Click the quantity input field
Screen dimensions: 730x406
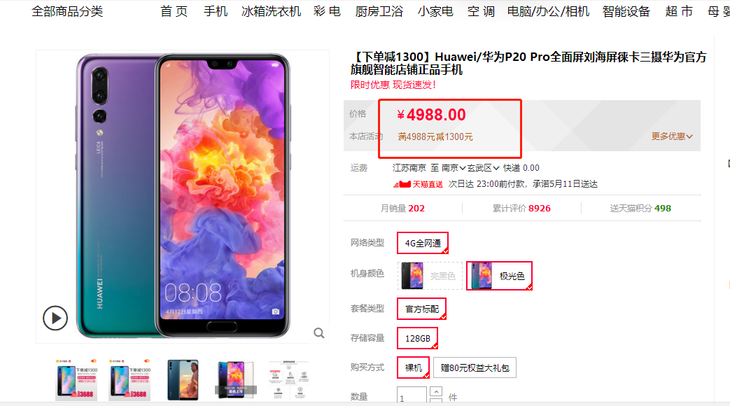(412, 396)
